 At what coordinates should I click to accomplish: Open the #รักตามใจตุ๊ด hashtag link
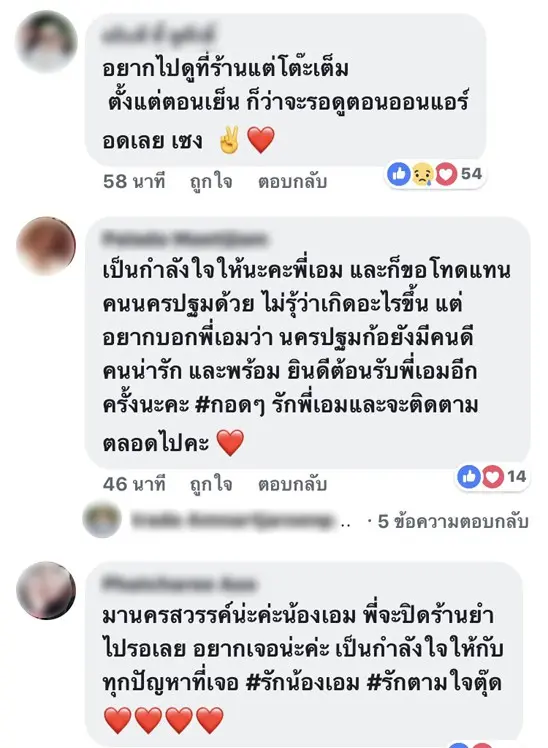pyautogui.click(x=434, y=683)
